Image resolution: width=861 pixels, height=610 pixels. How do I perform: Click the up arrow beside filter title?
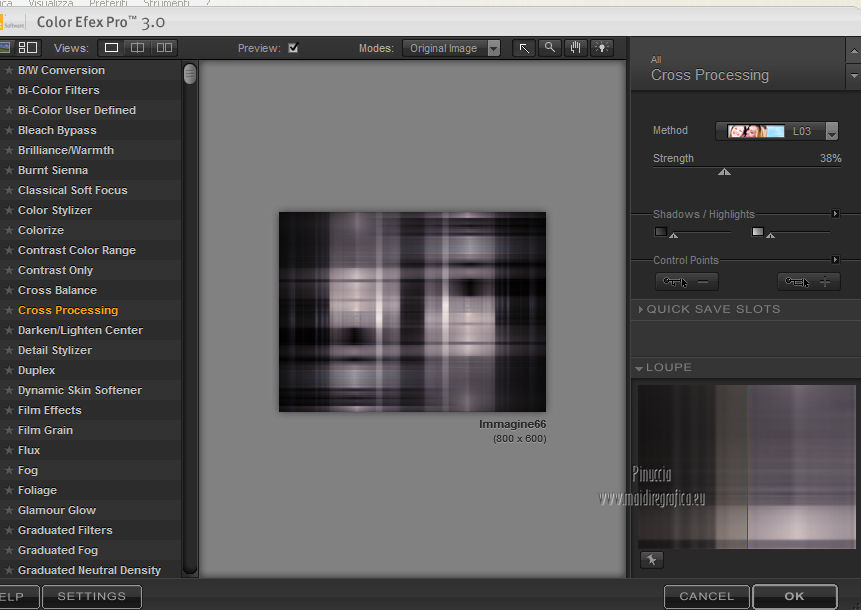pos(853,52)
